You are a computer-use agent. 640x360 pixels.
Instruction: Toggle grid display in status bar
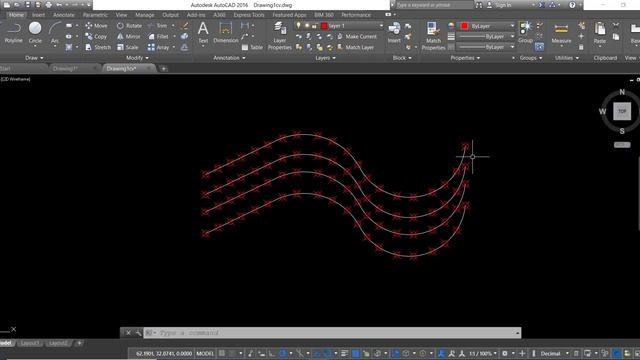[222, 353]
